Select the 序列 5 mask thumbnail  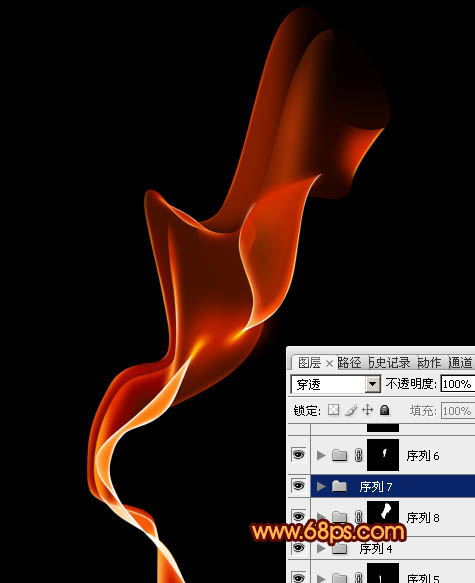point(383,573)
